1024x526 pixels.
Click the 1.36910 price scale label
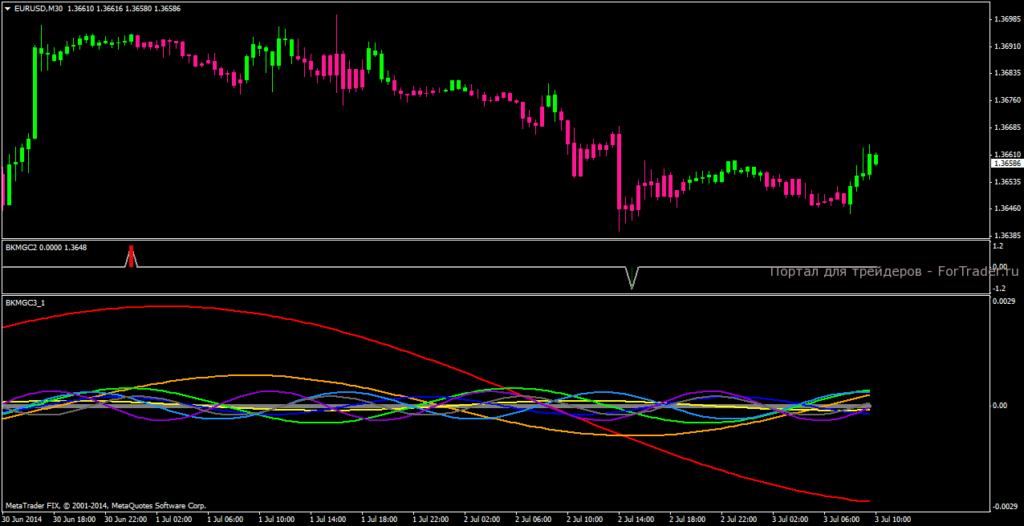click(1006, 46)
